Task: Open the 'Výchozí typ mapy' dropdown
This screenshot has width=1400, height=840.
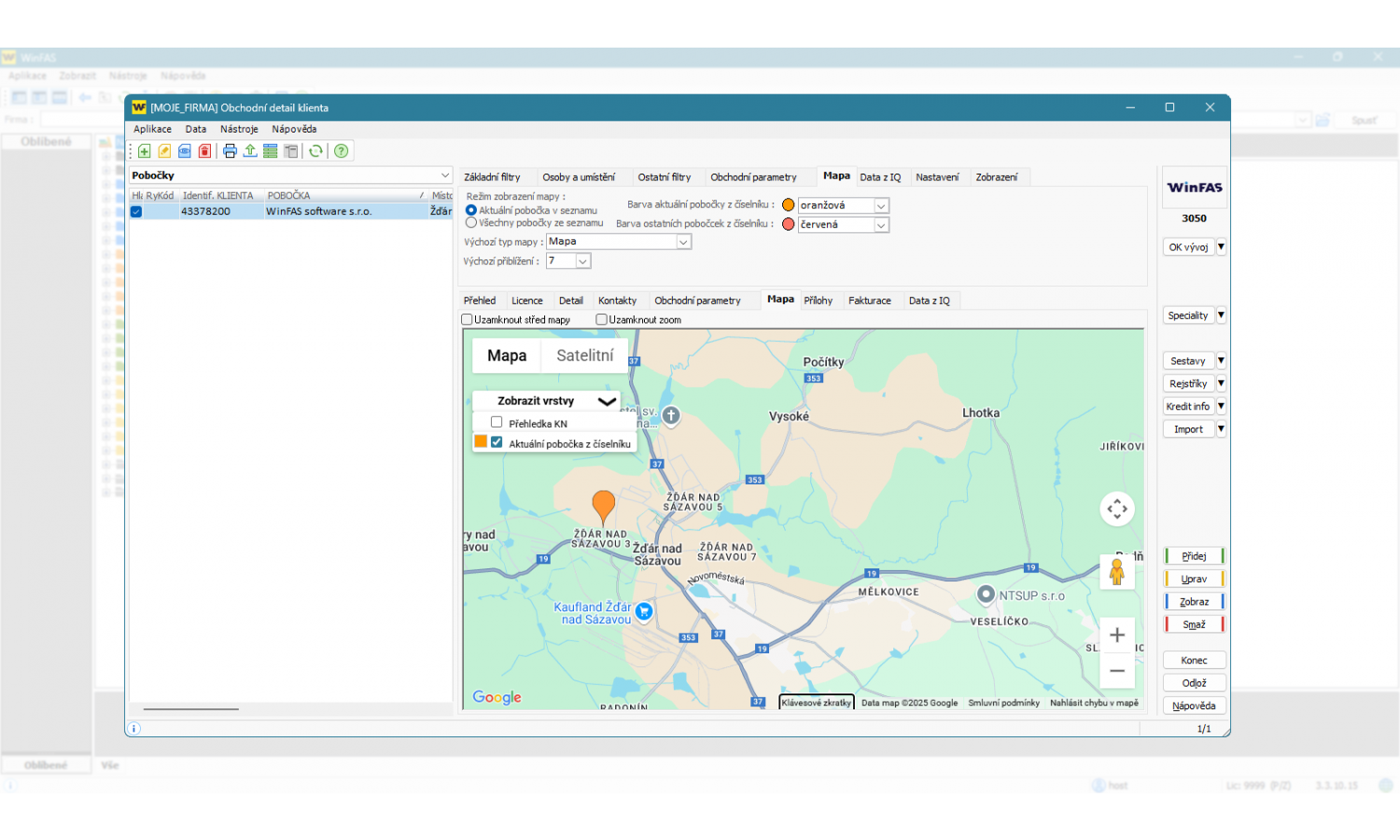Action: (x=683, y=242)
